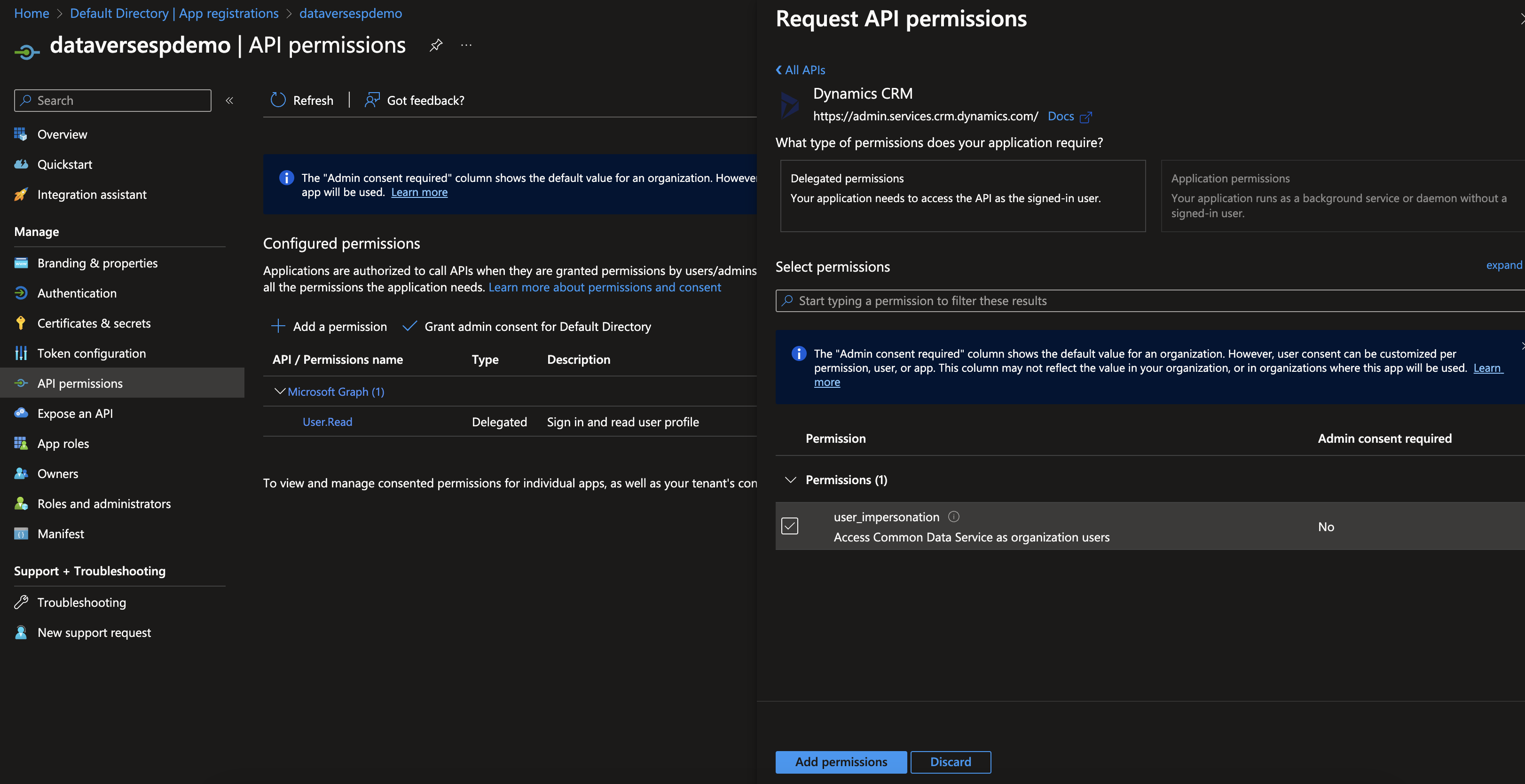Click Learn more in left info banner
This screenshot has width=1525, height=784.
(419, 192)
